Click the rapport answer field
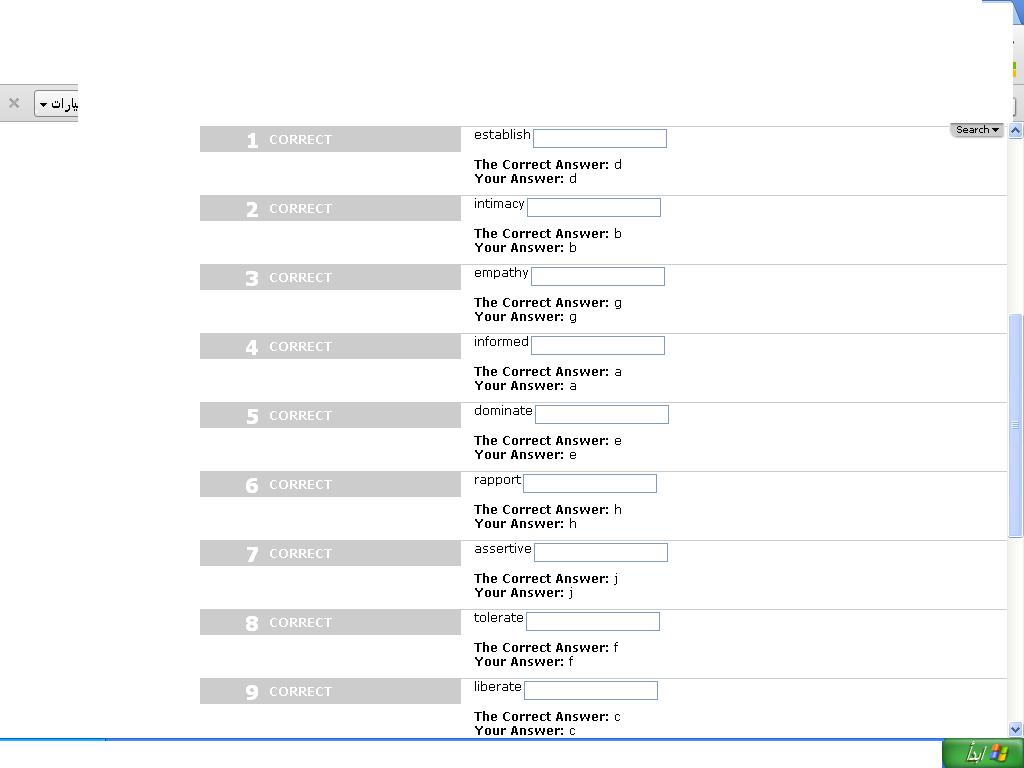Viewport: 1024px width, 768px height. click(x=590, y=483)
